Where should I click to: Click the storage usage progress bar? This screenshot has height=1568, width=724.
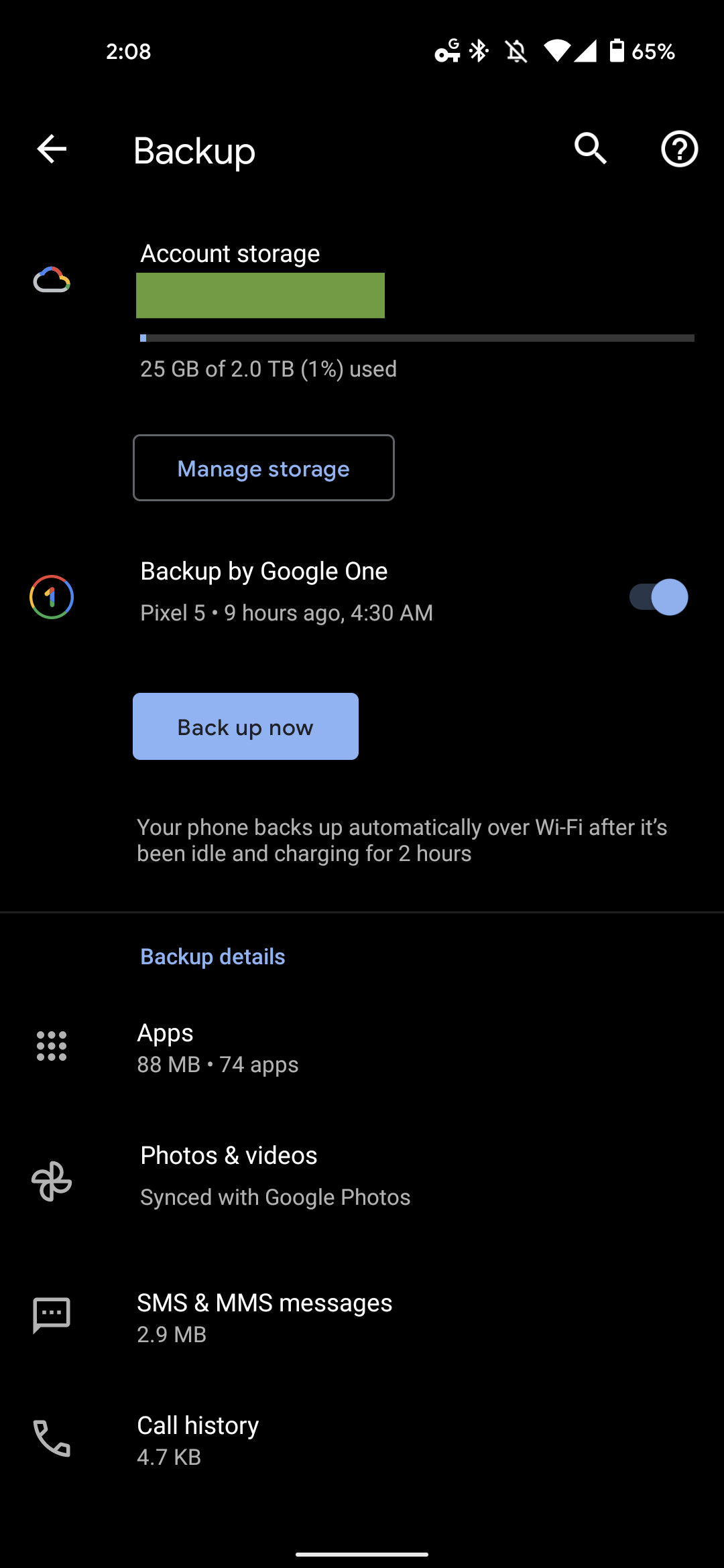416,338
